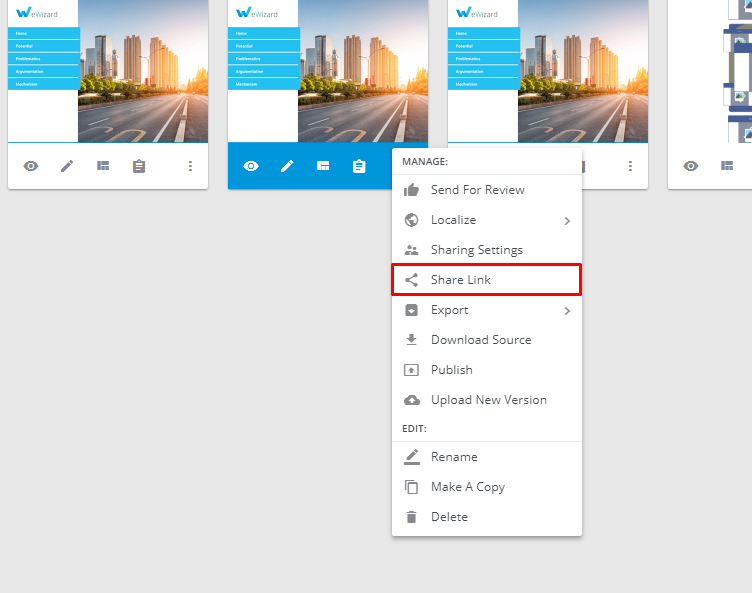The height and width of the screenshot is (593, 752).
Task: Click the clipboard icon on the blue highlighted card
Action: coord(359,166)
